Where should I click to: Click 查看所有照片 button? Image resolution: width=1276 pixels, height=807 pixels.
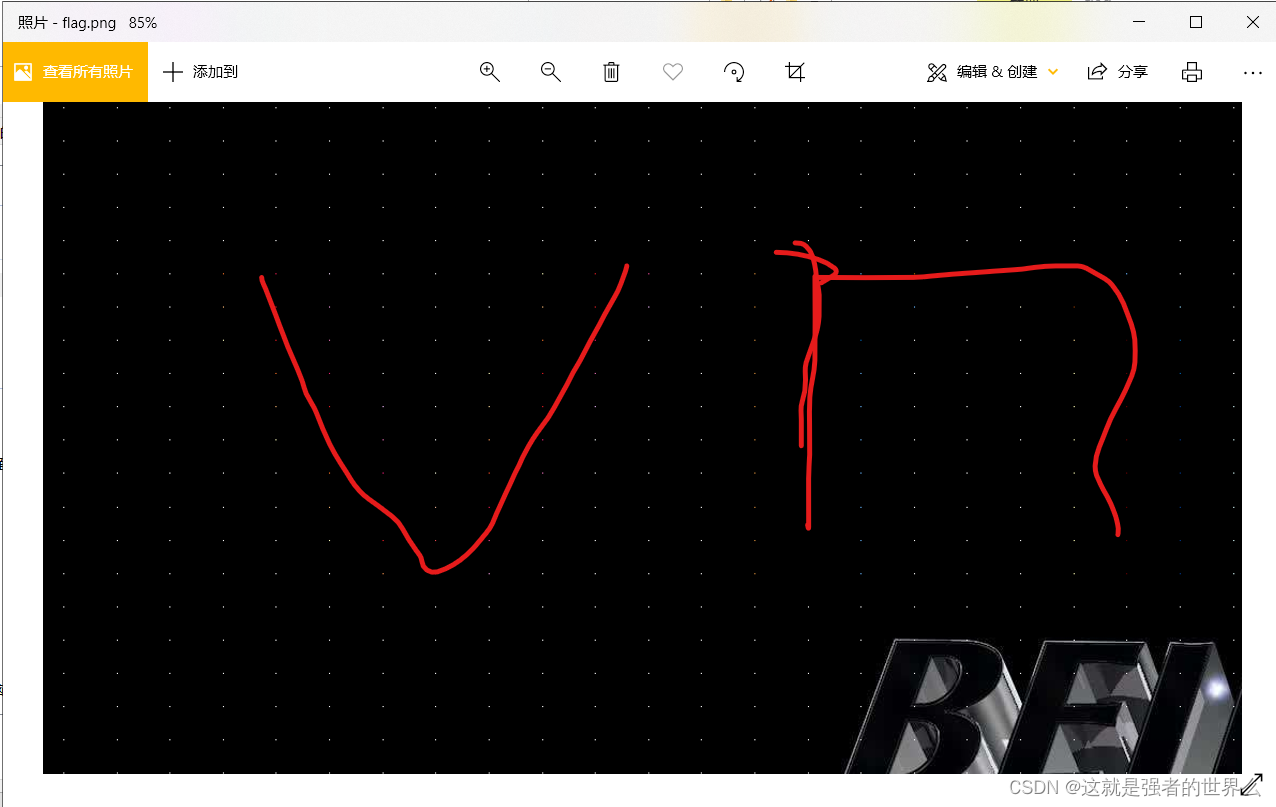click(x=75, y=72)
